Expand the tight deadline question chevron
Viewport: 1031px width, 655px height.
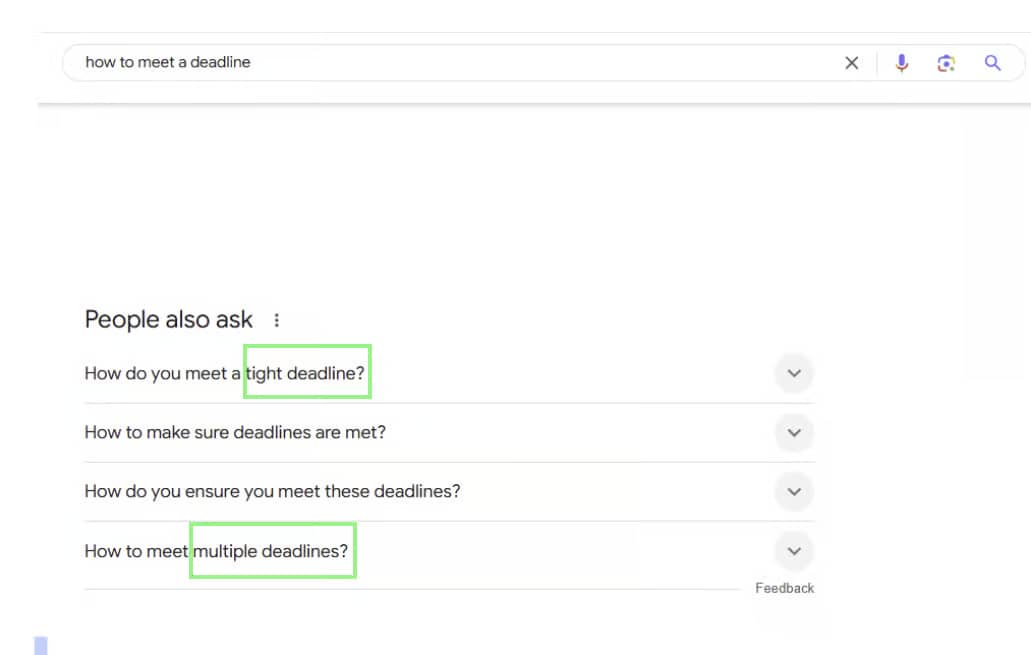tap(794, 372)
